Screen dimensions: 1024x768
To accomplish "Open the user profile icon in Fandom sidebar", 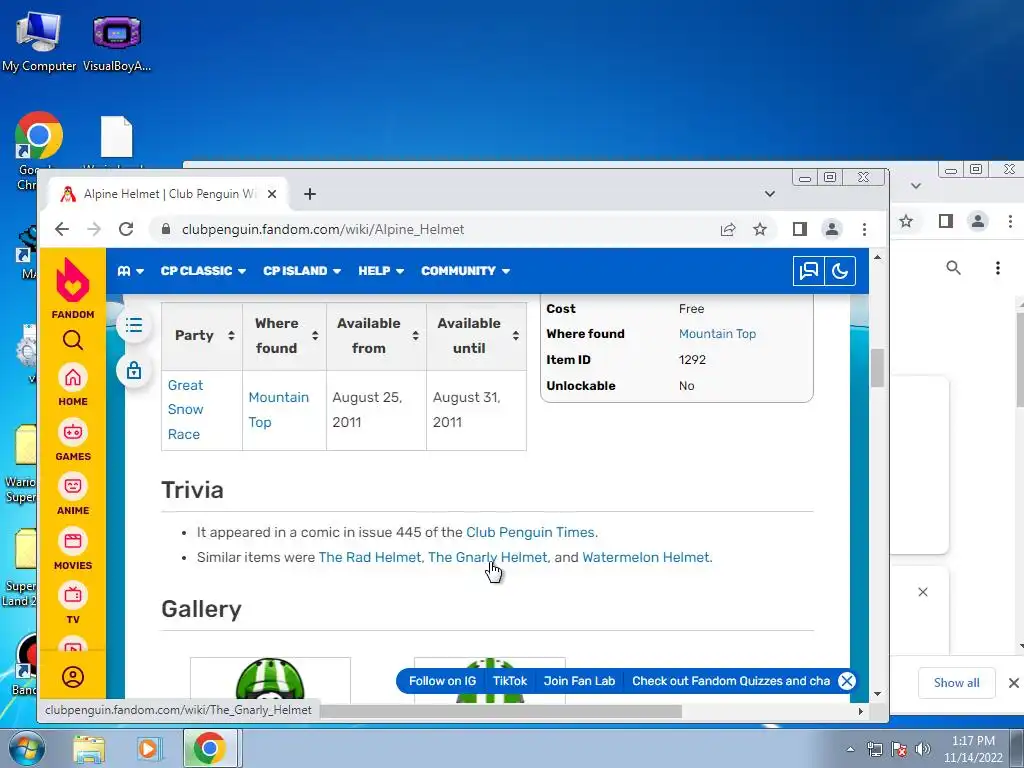I will coord(72,677).
